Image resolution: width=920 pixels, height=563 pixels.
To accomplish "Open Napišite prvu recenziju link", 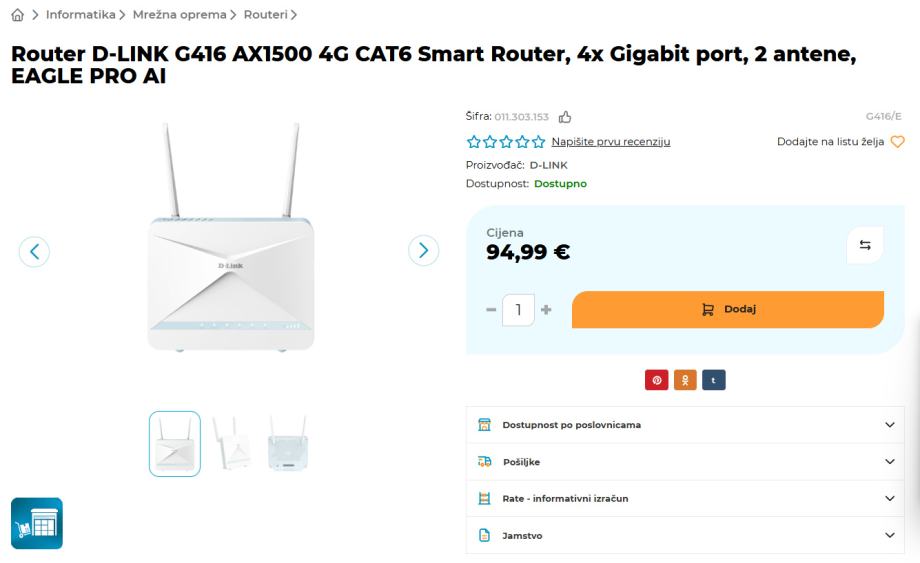I will pyautogui.click(x=610, y=142).
